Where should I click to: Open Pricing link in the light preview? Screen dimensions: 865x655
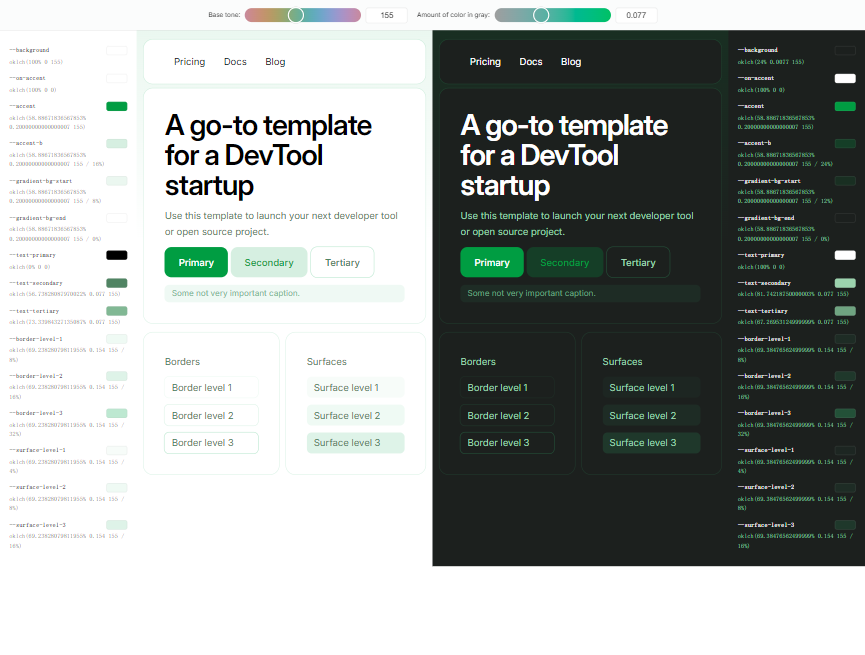point(189,62)
